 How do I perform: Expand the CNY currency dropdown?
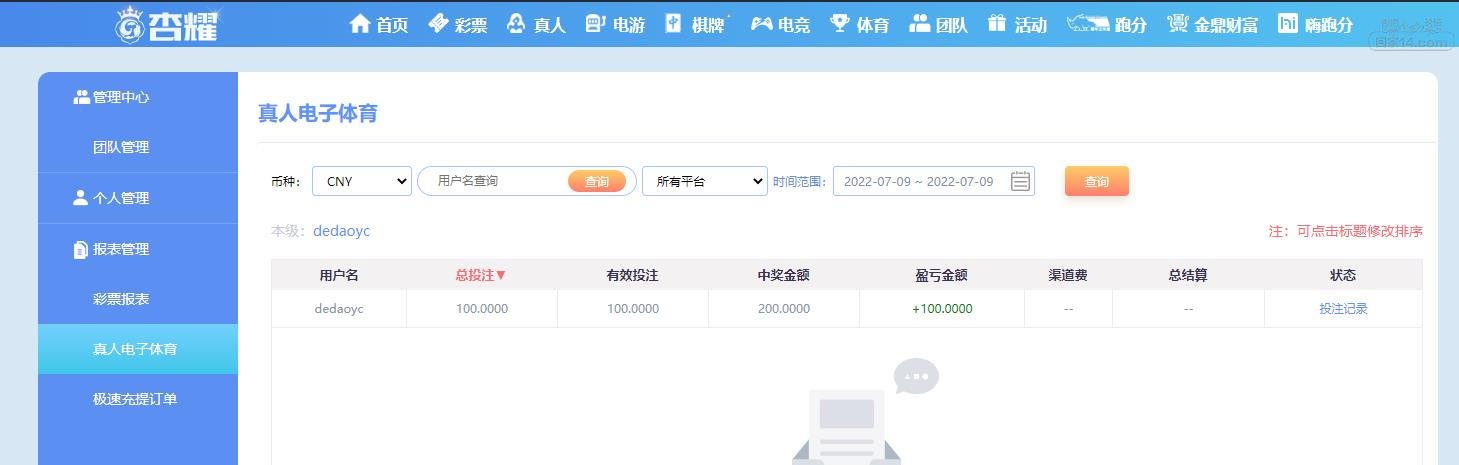click(362, 181)
